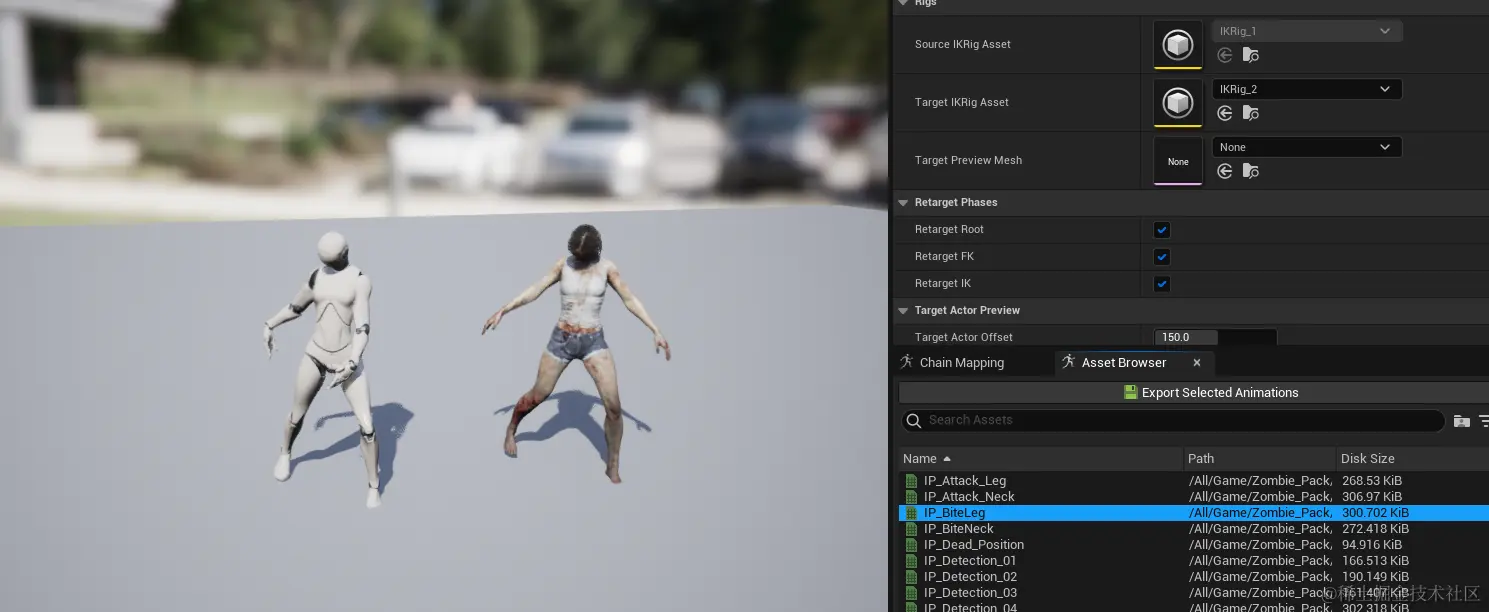Click the magnifier icon in Search Assets
The width and height of the screenshot is (1489, 612).
[x=914, y=420]
